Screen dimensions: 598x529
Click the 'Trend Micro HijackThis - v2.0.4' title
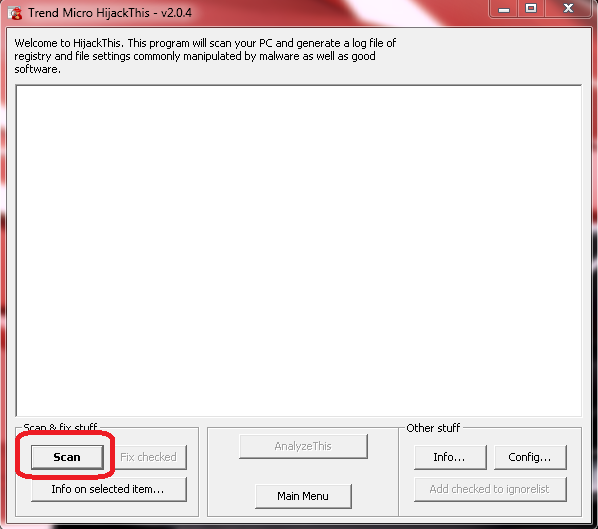coord(110,13)
